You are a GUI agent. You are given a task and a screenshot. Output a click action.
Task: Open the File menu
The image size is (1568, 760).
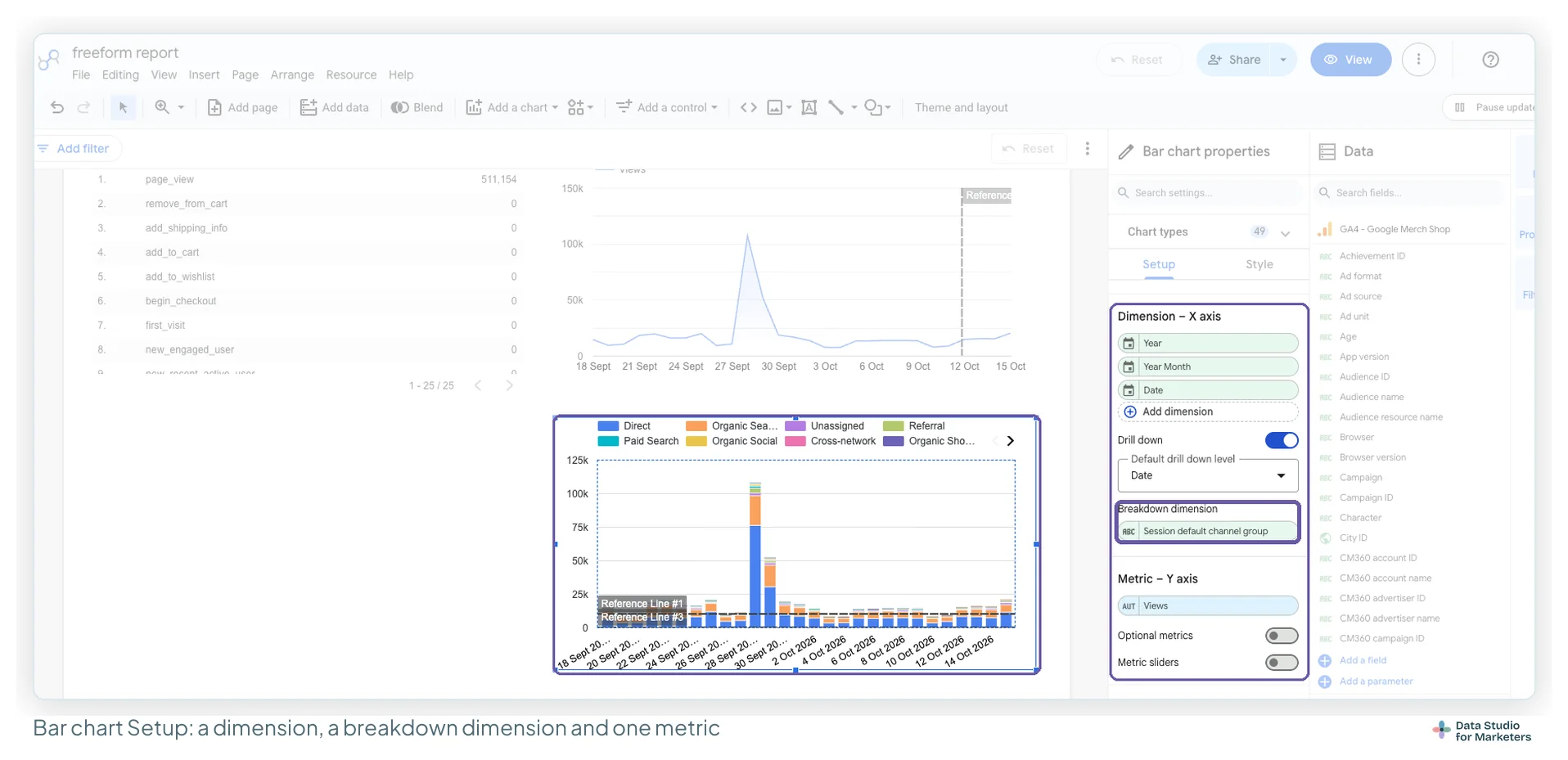[x=81, y=74]
